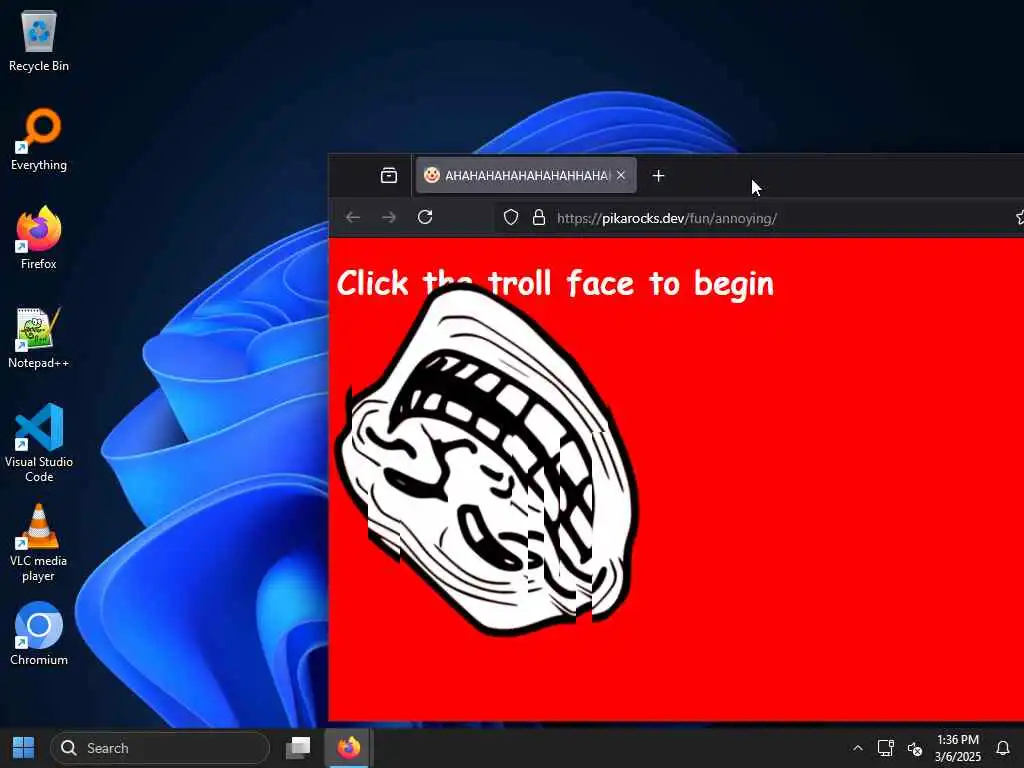This screenshot has height=768, width=1024.
Task: Close the AHAHAHAHA tab
Action: click(621, 175)
